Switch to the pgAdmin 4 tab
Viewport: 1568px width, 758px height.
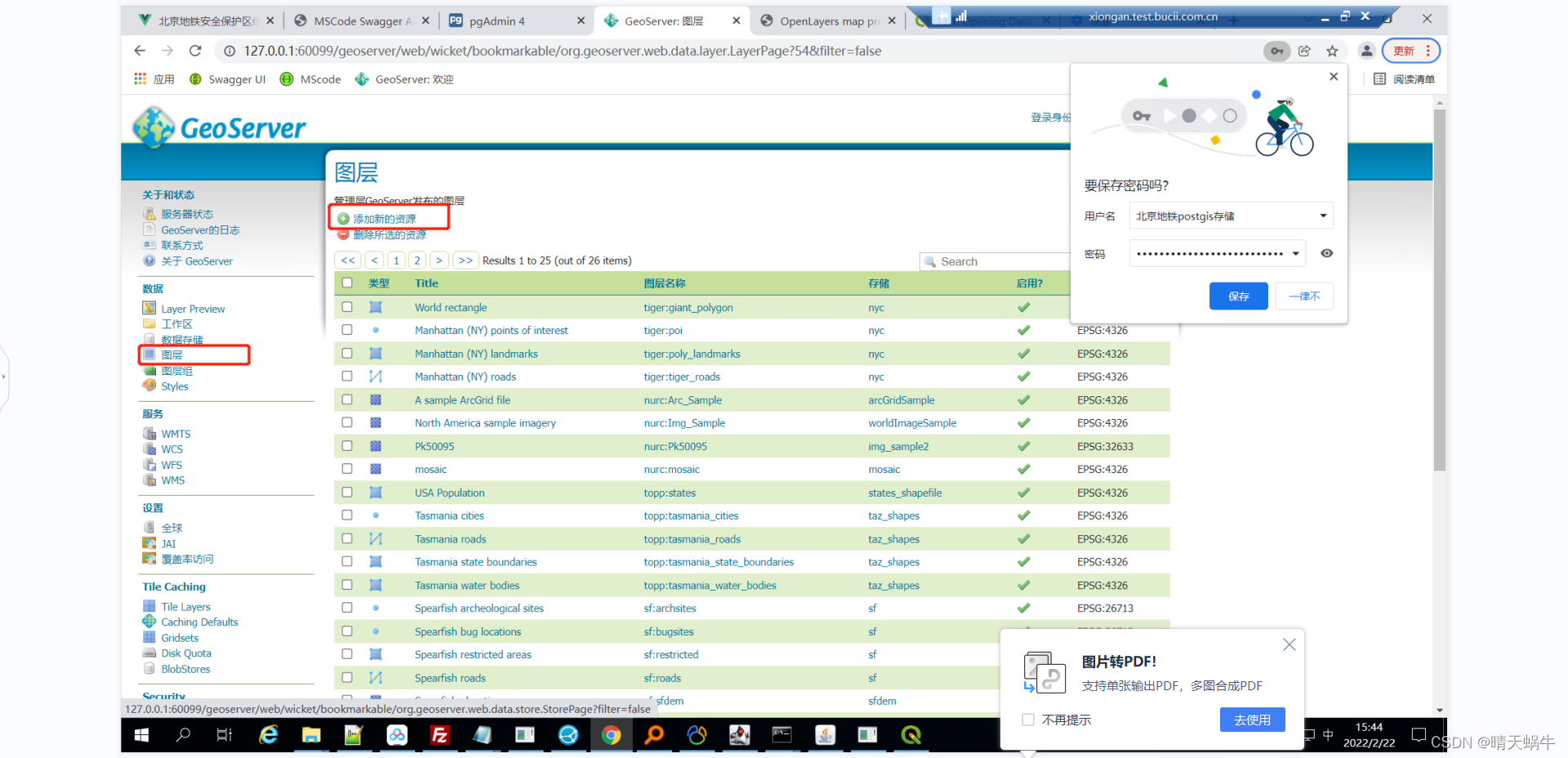515,21
